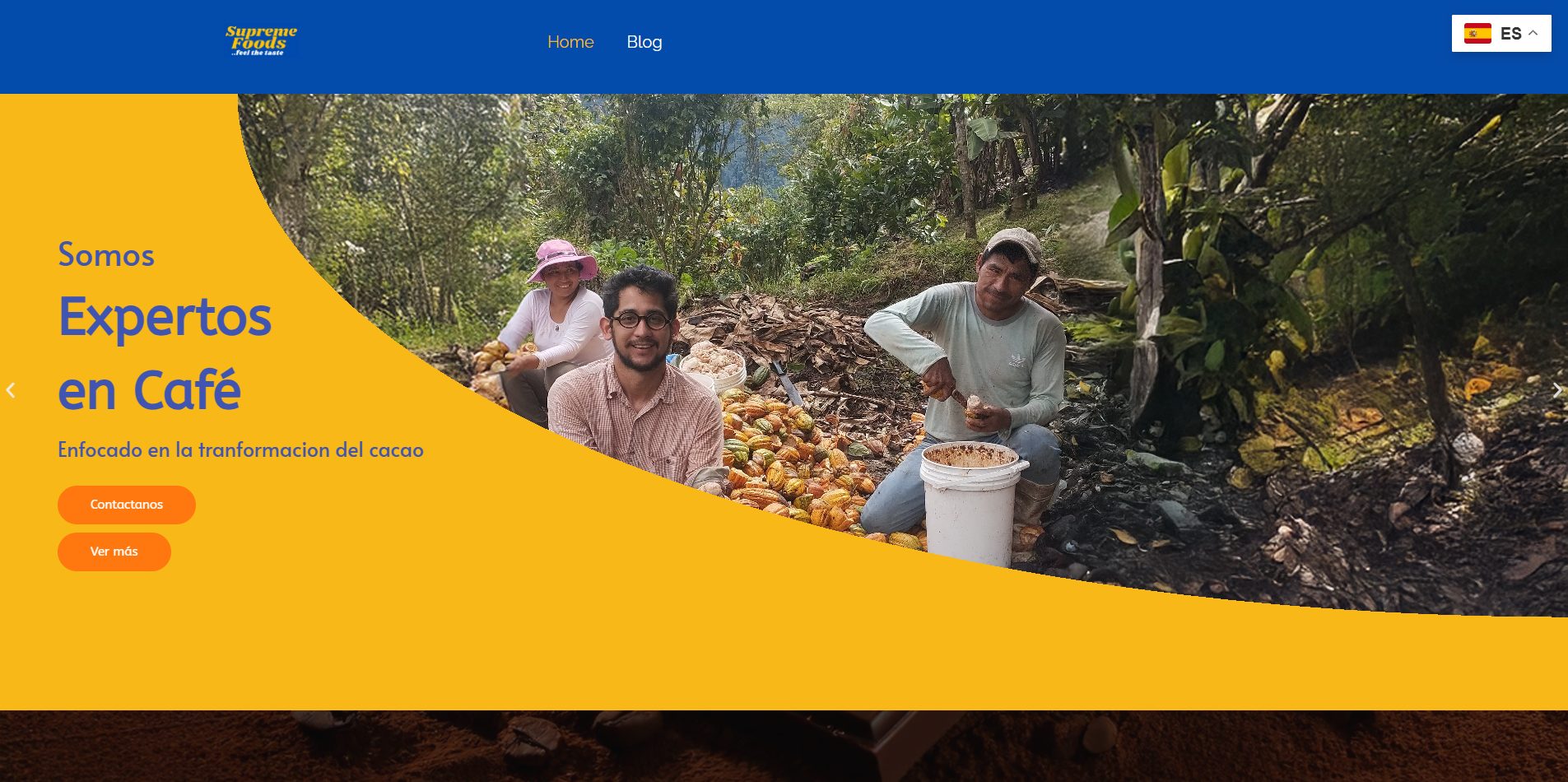Click the Ver más button

coord(114,552)
